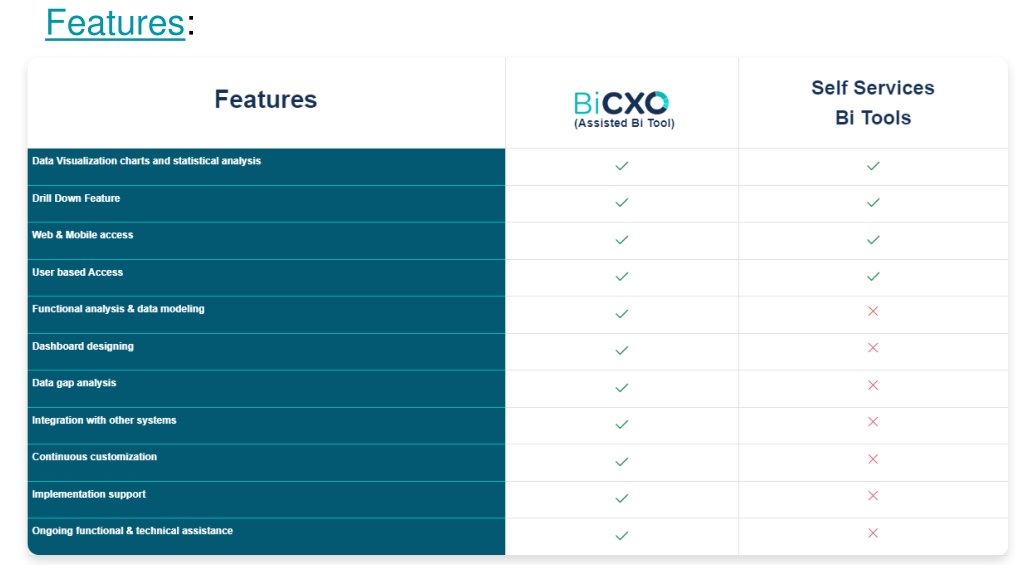Click the Web & Mobile access row label
The height and width of the screenshot is (576, 1024).
tap(82, 234)
